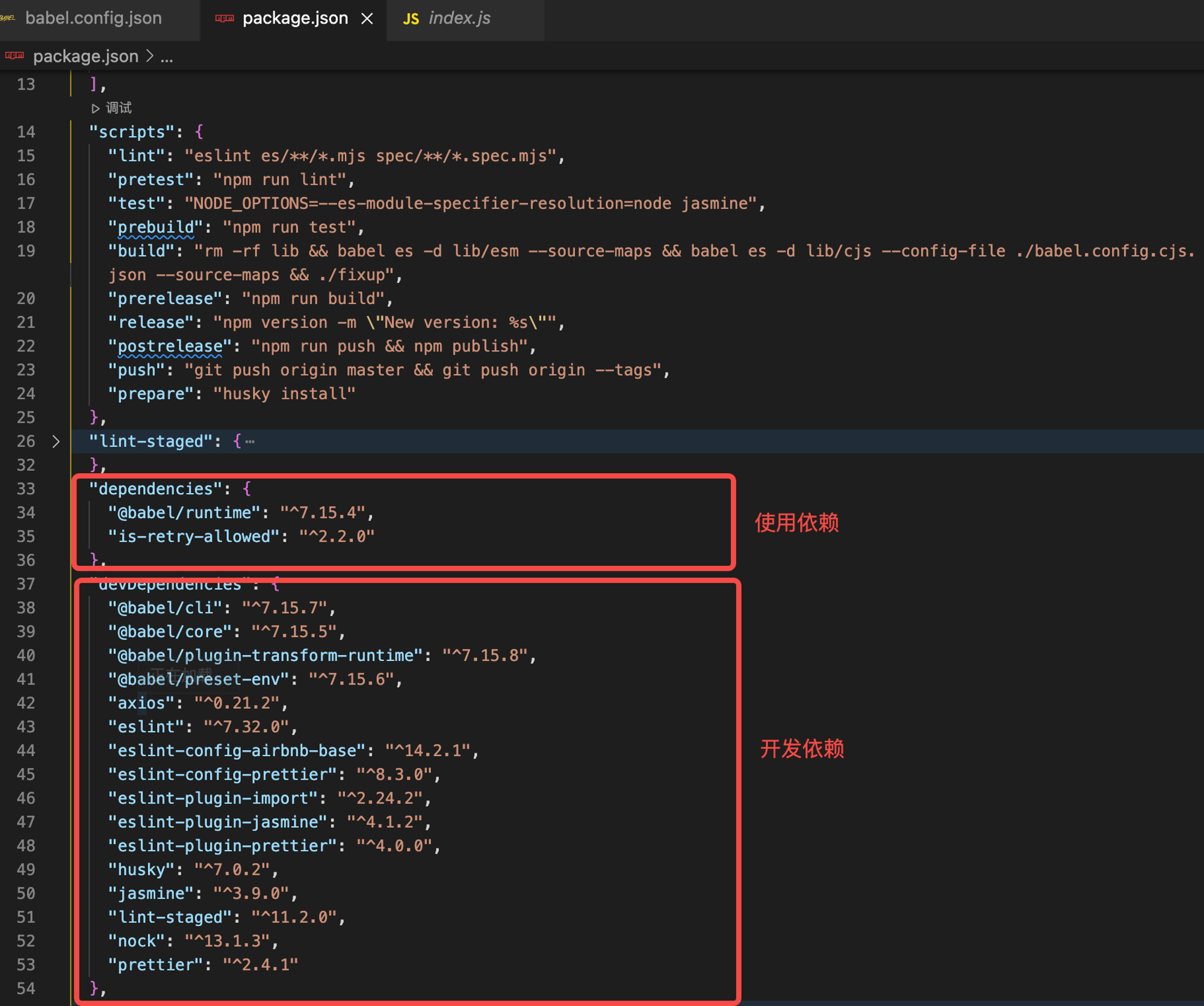Image resolution: width=1204 pixels, height=1006 pixels.
Task: Click the npm icon on package.json tab
Action: (225, 18)
